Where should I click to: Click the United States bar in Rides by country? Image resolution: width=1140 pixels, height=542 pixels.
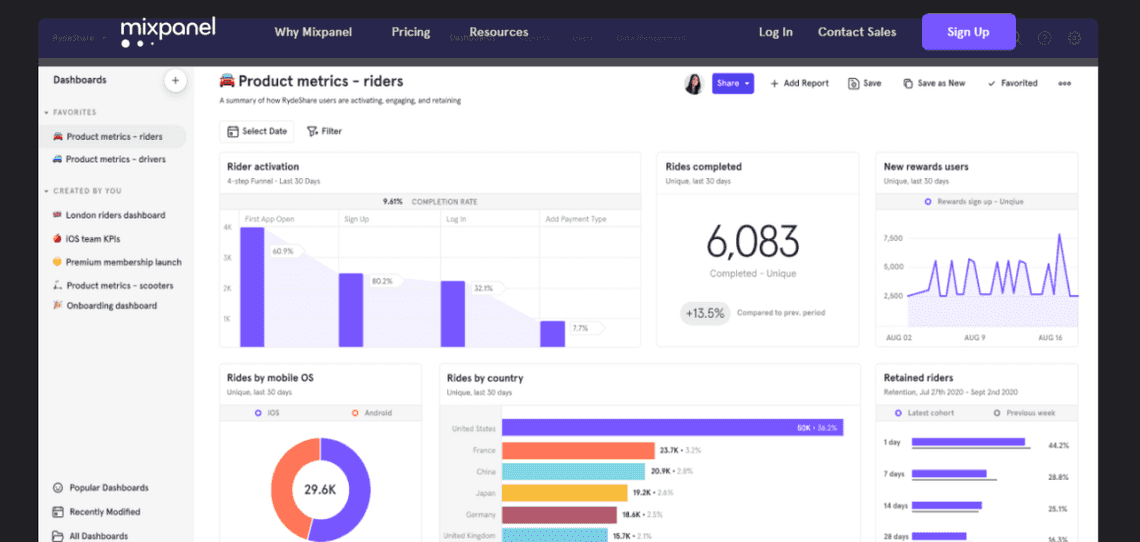[x=672, y=427]
